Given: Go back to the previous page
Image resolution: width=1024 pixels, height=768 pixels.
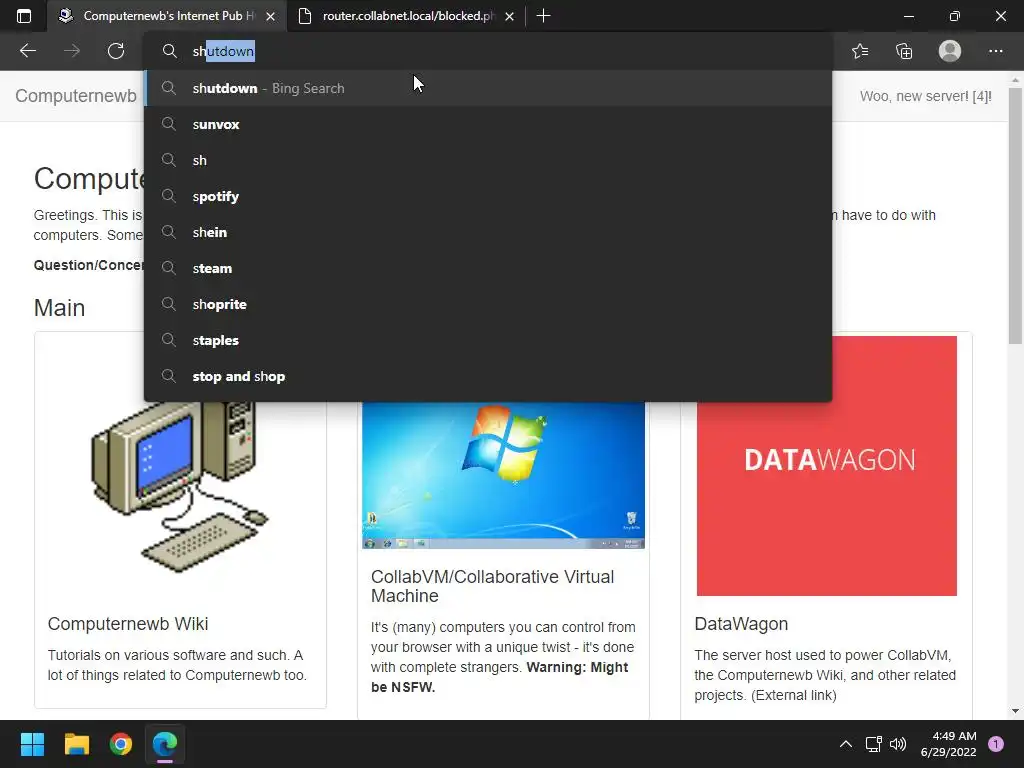Looking at the screenshot, I should pyautogui.click(x=28, y=51).
